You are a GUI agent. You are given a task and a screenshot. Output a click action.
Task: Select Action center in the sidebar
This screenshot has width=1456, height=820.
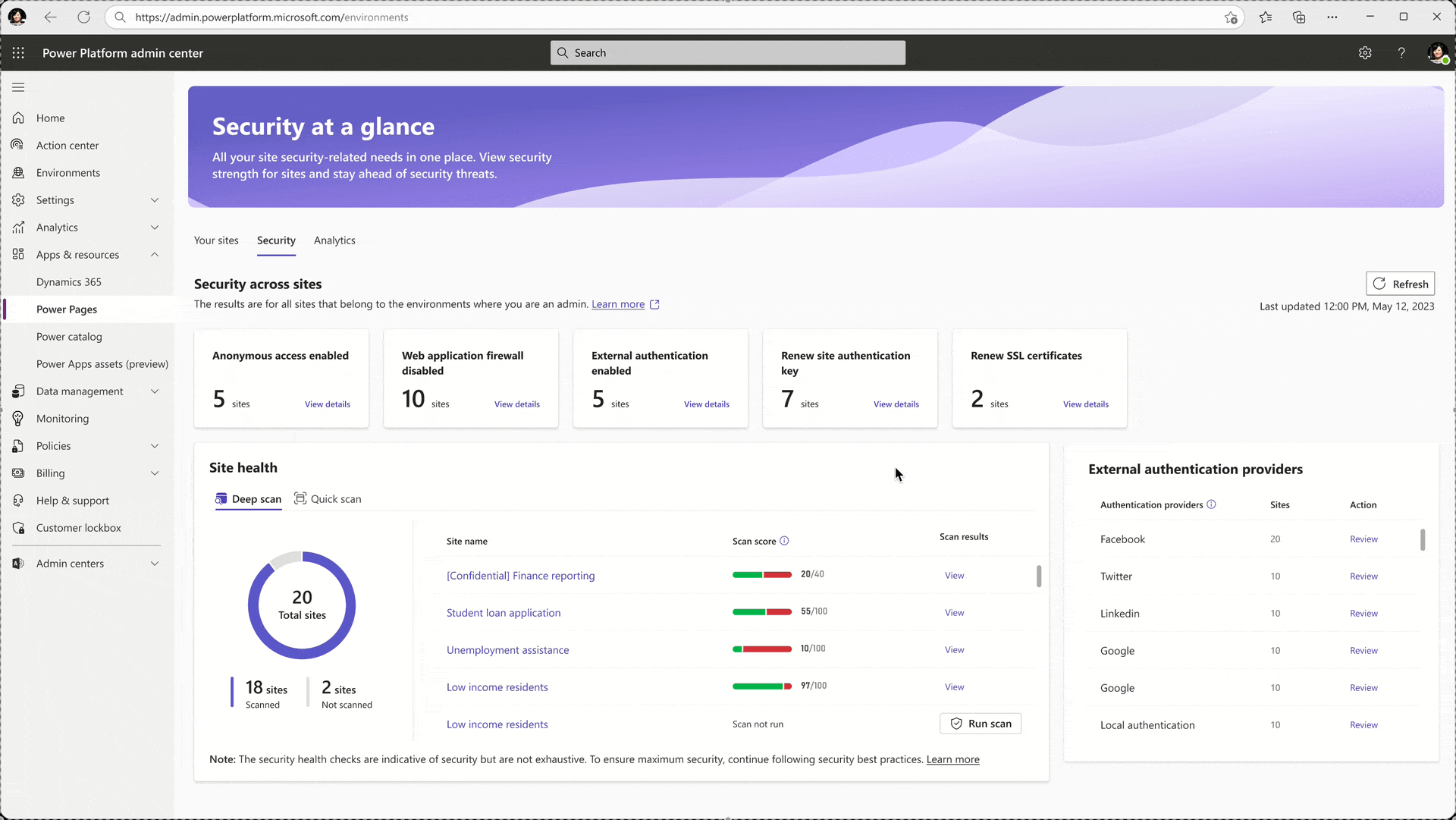pos(67,145)
